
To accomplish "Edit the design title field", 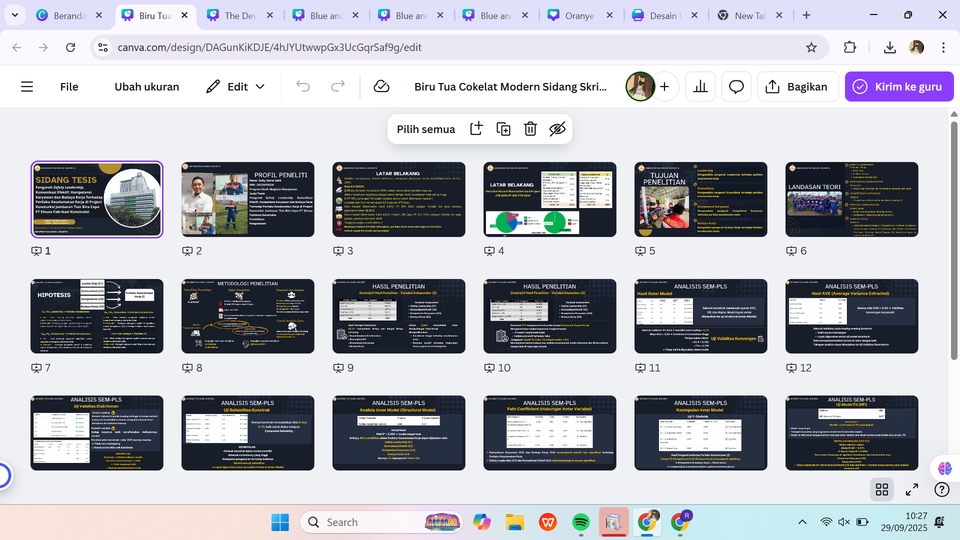I will pos(511,87).
